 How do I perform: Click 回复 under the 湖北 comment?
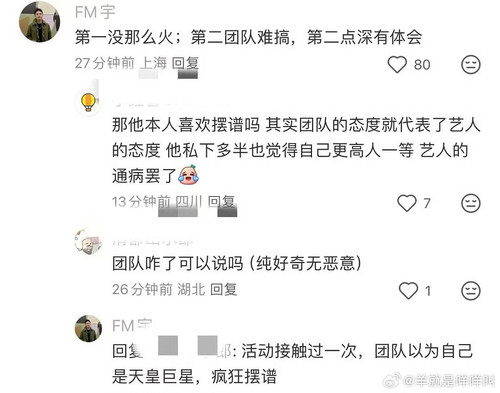click(224, 289)
